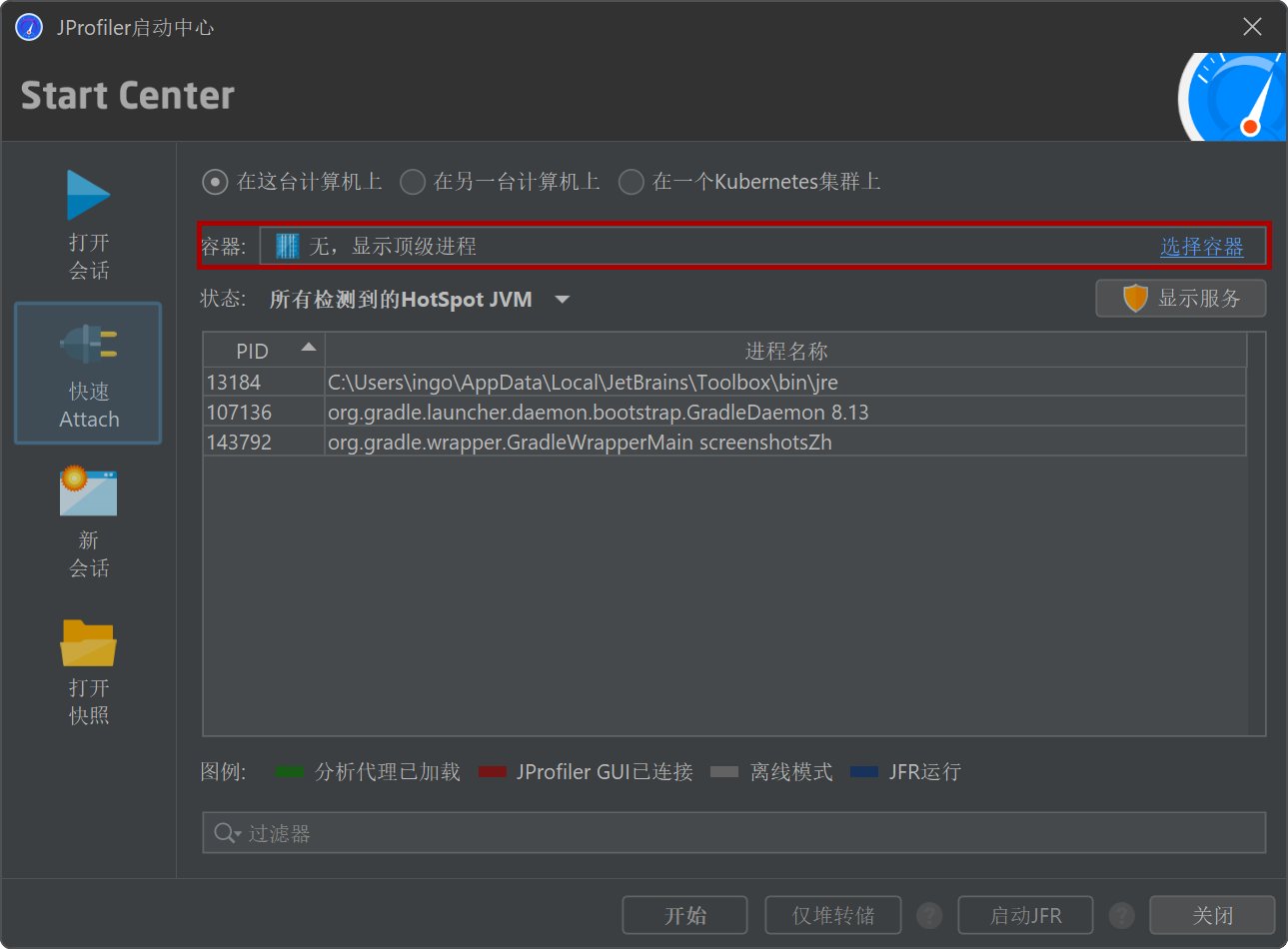This screenshot has width=1288, height=949.
Task: Click the 开始 button
Action: pyautogui.click(x=684, y=915)
